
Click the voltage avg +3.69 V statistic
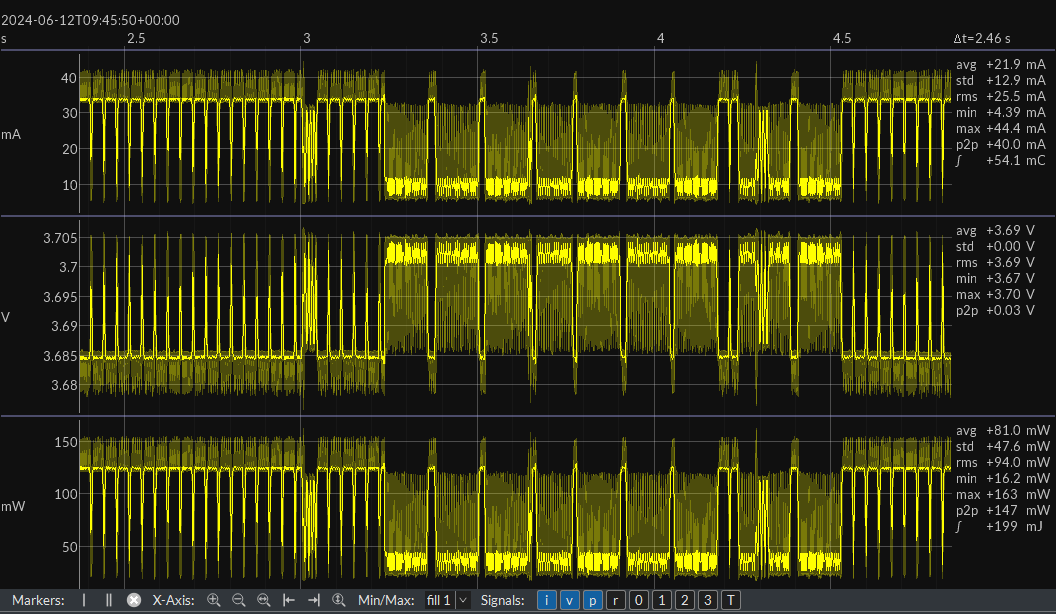[995, 230]
